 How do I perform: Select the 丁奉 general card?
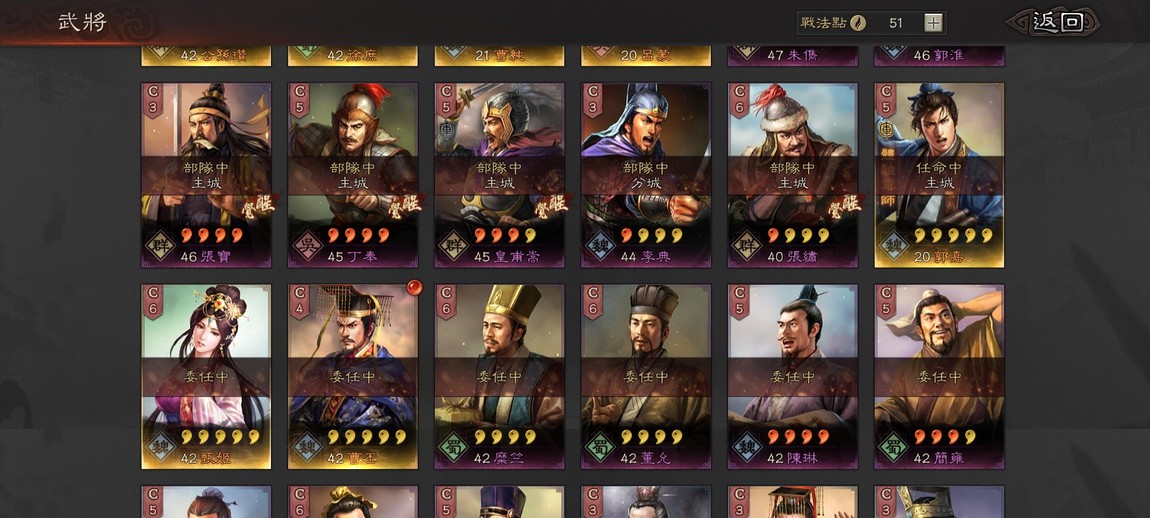point(353,175)
